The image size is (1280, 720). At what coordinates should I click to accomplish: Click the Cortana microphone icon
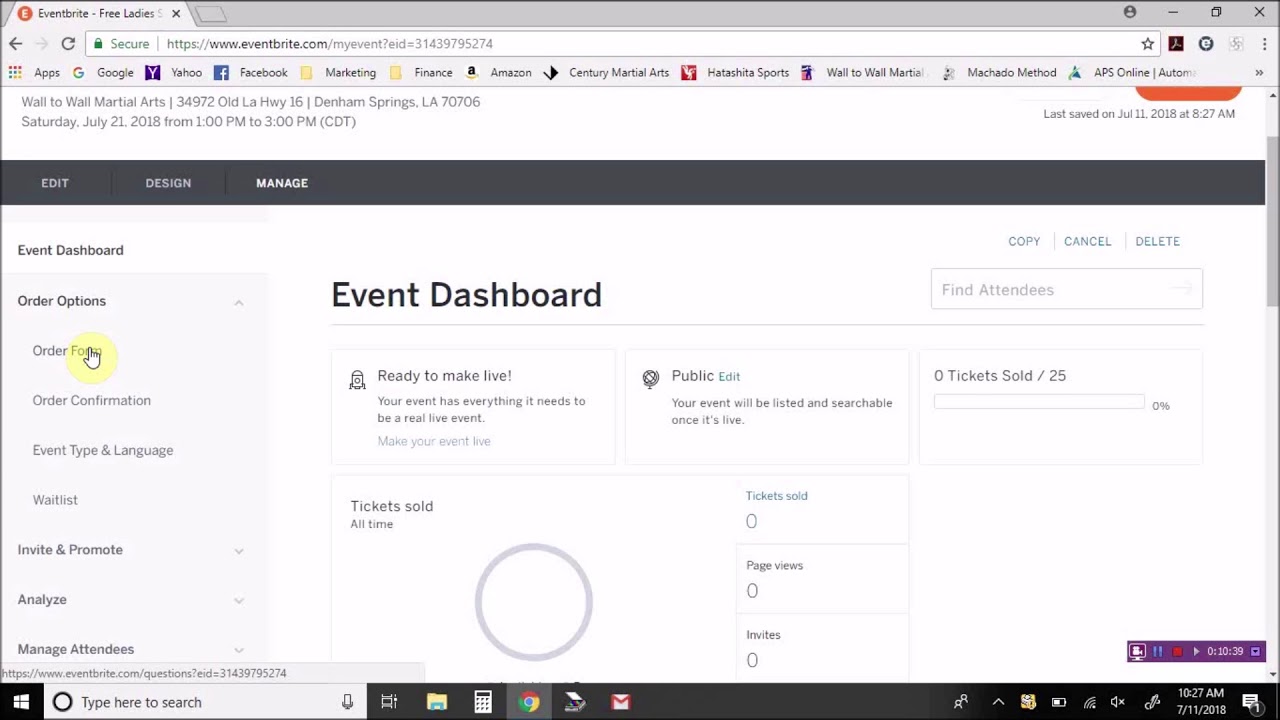tap(347, 702)
